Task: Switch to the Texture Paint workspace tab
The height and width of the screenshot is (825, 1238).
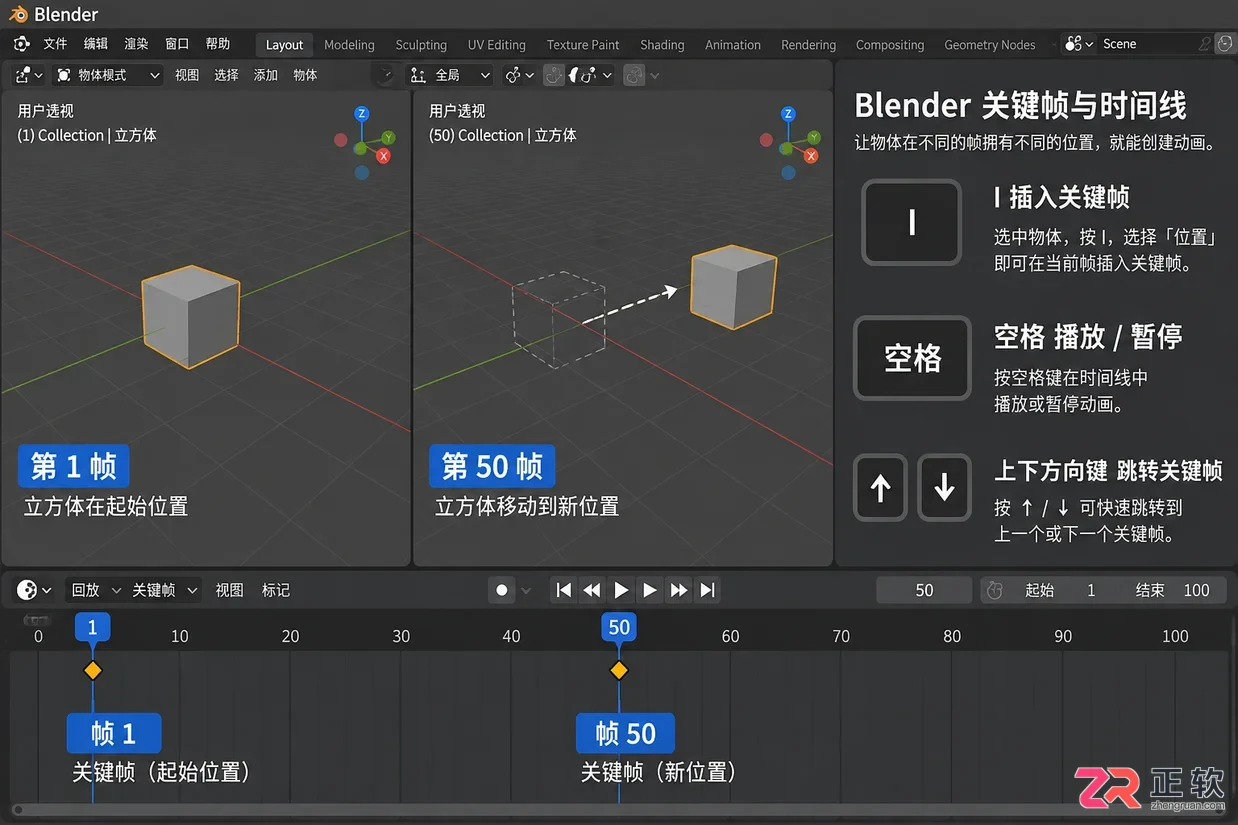Action: (x=583, y=45)
